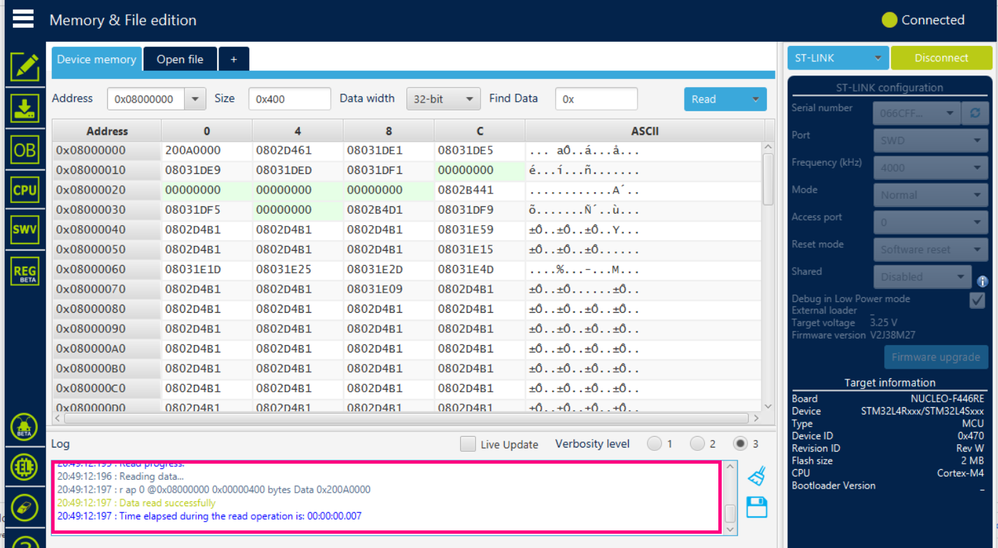Select cell value 08031E09
Screen dimensions: 998x548
click(388, 289)
